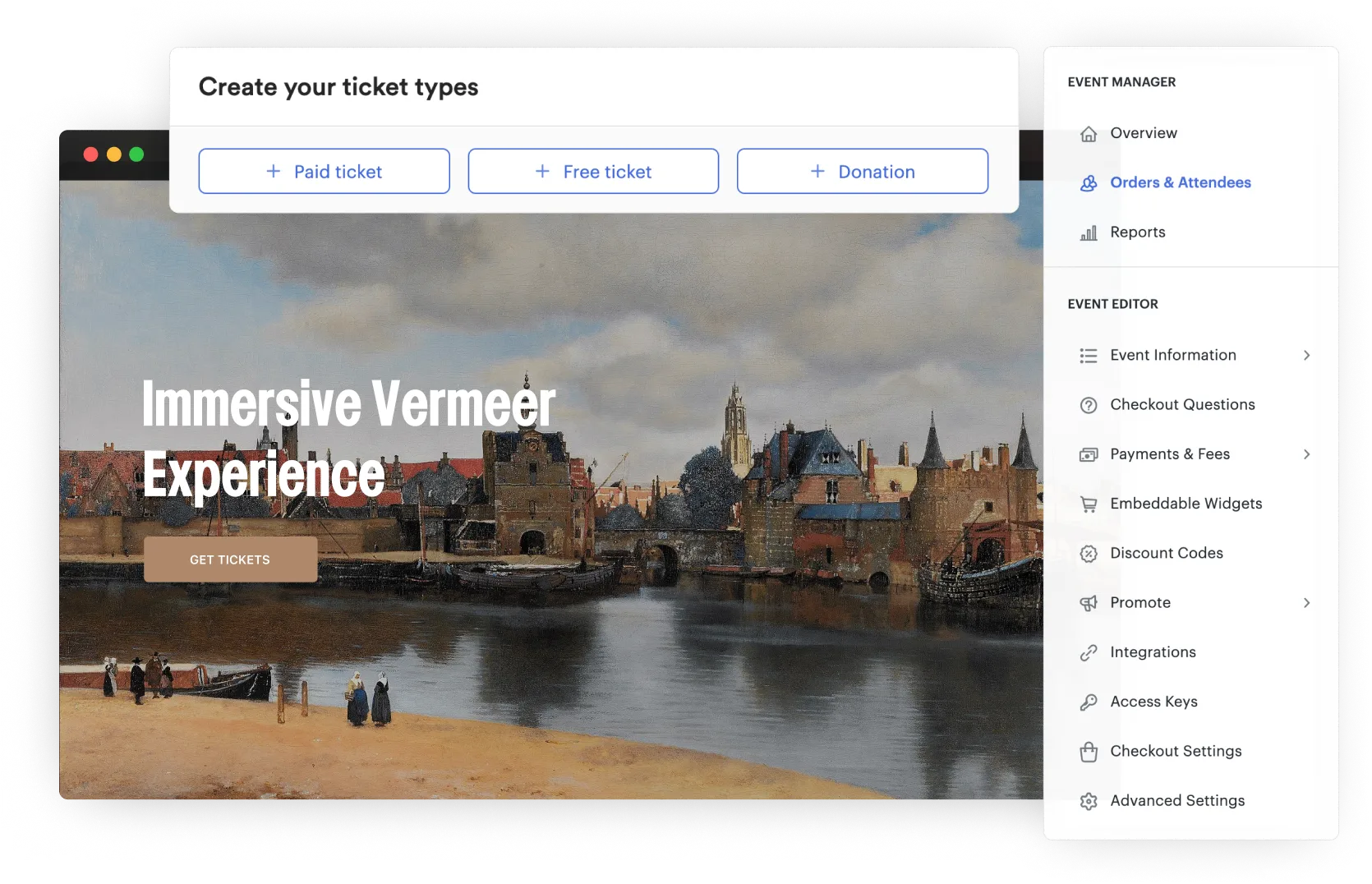Click the plus icon on Free ticket
The image size is (1372, 884).
pos(542,171)
